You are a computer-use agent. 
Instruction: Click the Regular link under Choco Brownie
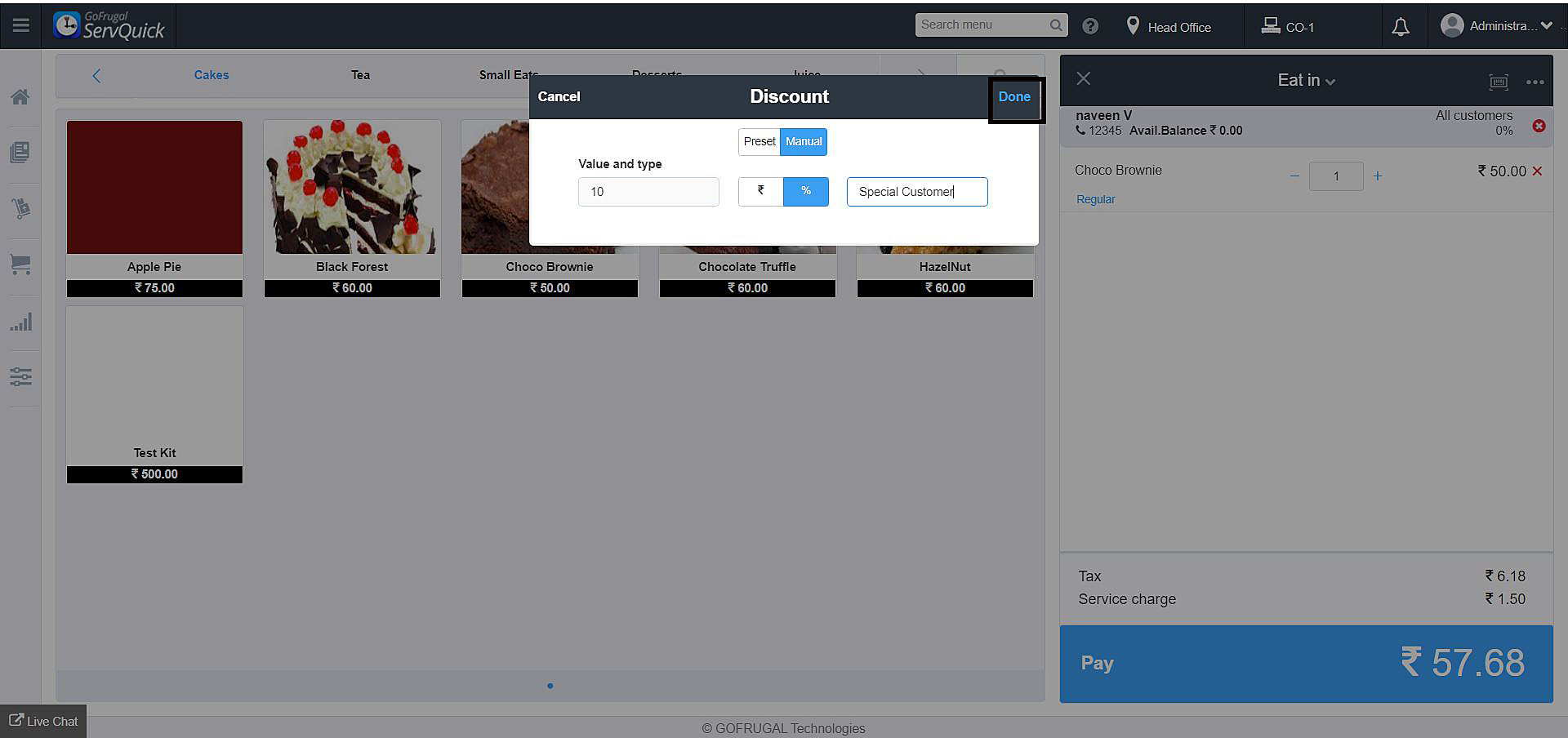click(x=1095, y=199)
